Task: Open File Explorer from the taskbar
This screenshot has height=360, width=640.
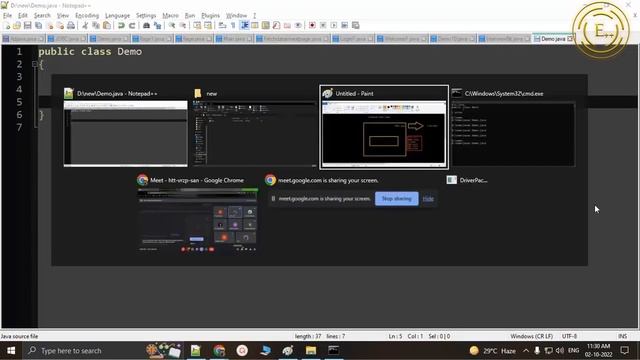Action: (x=311, y=351)
